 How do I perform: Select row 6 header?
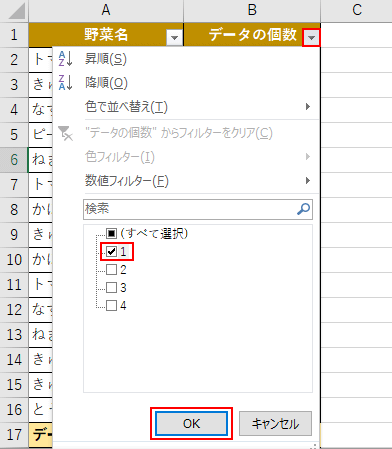(14, 160)
